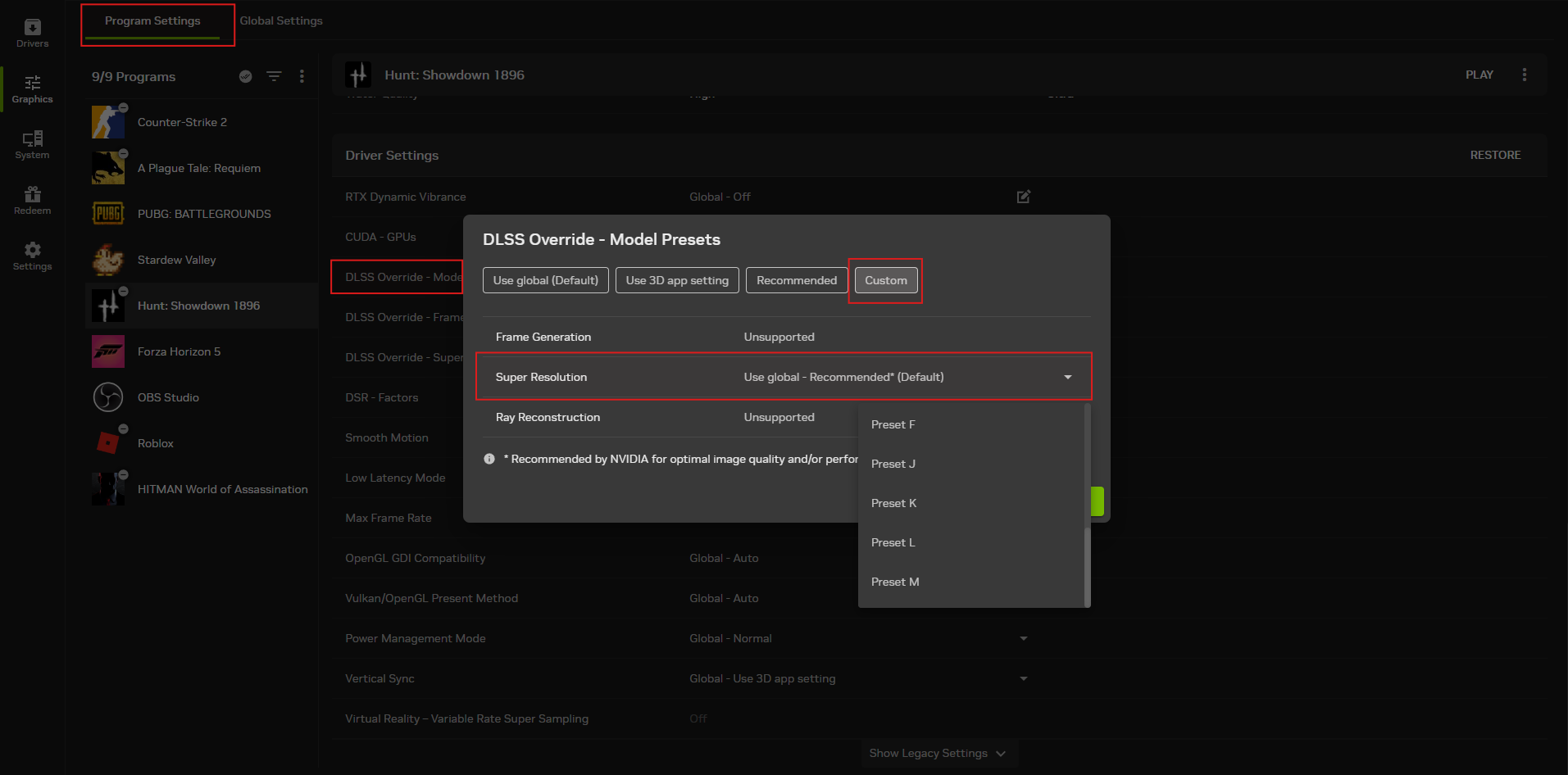
Task: Open the Drivers section in sidebar
Action: click(32, 33)
